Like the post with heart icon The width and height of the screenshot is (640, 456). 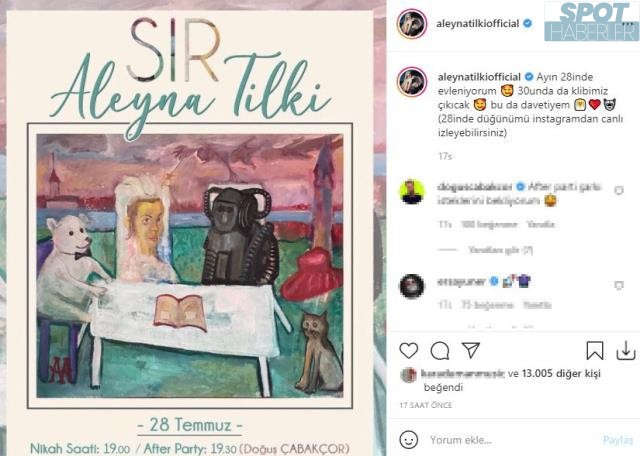point(409,351)
